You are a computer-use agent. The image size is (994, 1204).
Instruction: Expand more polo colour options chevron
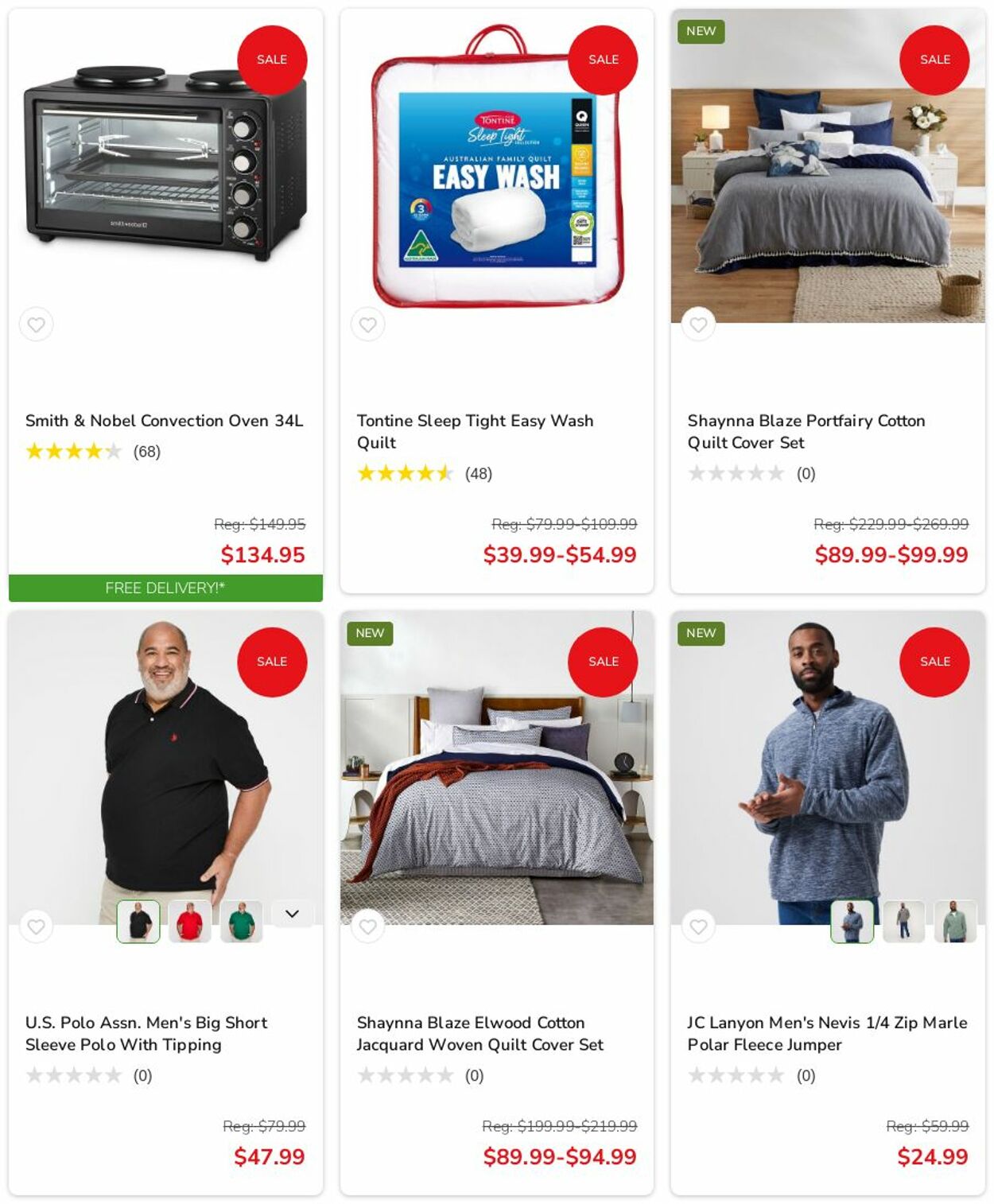point(292,914)
